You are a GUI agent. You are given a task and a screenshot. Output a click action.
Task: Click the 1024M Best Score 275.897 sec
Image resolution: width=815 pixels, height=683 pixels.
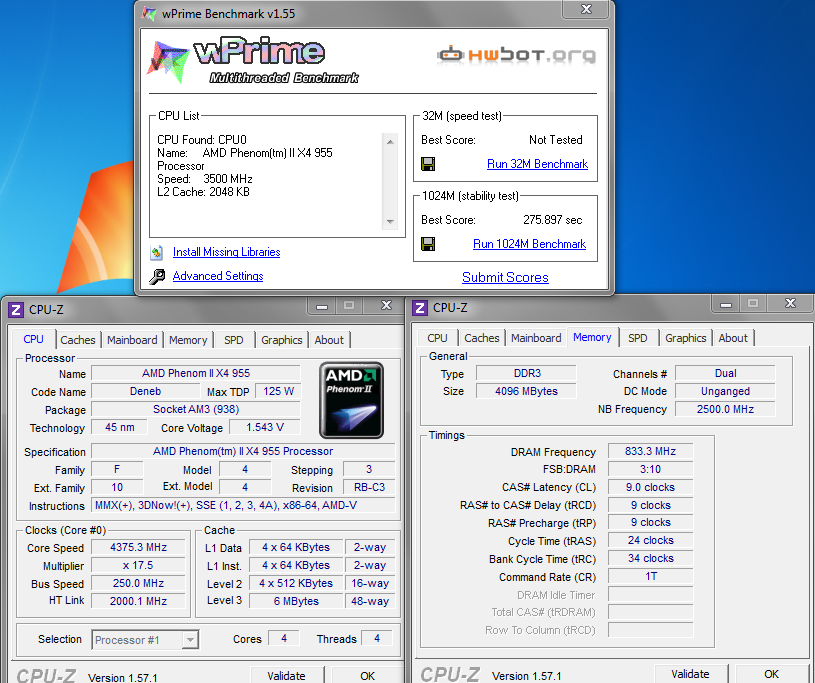pos(553,220)
